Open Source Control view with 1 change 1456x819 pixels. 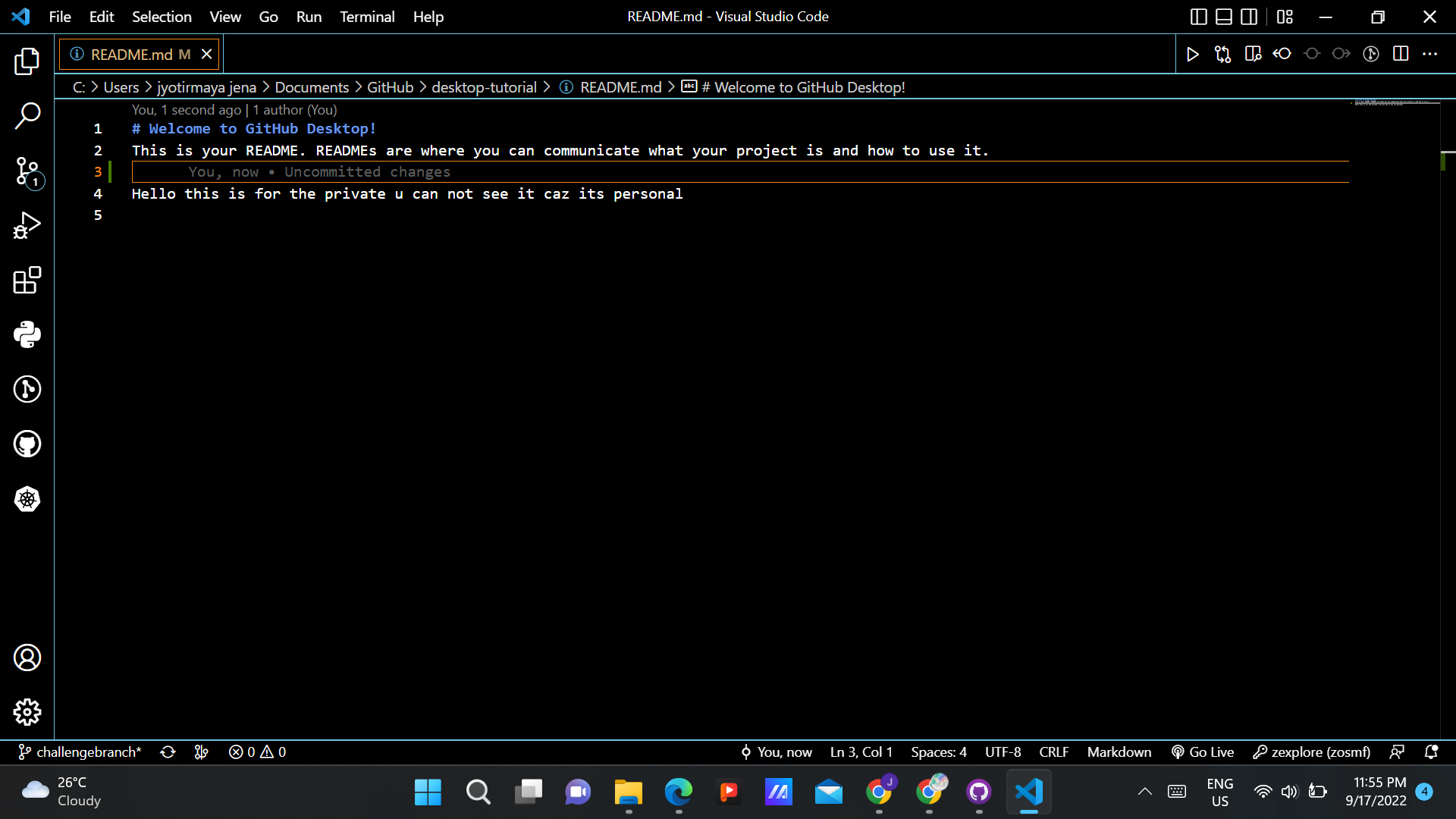pyautogui.click(x=27, y=171)
